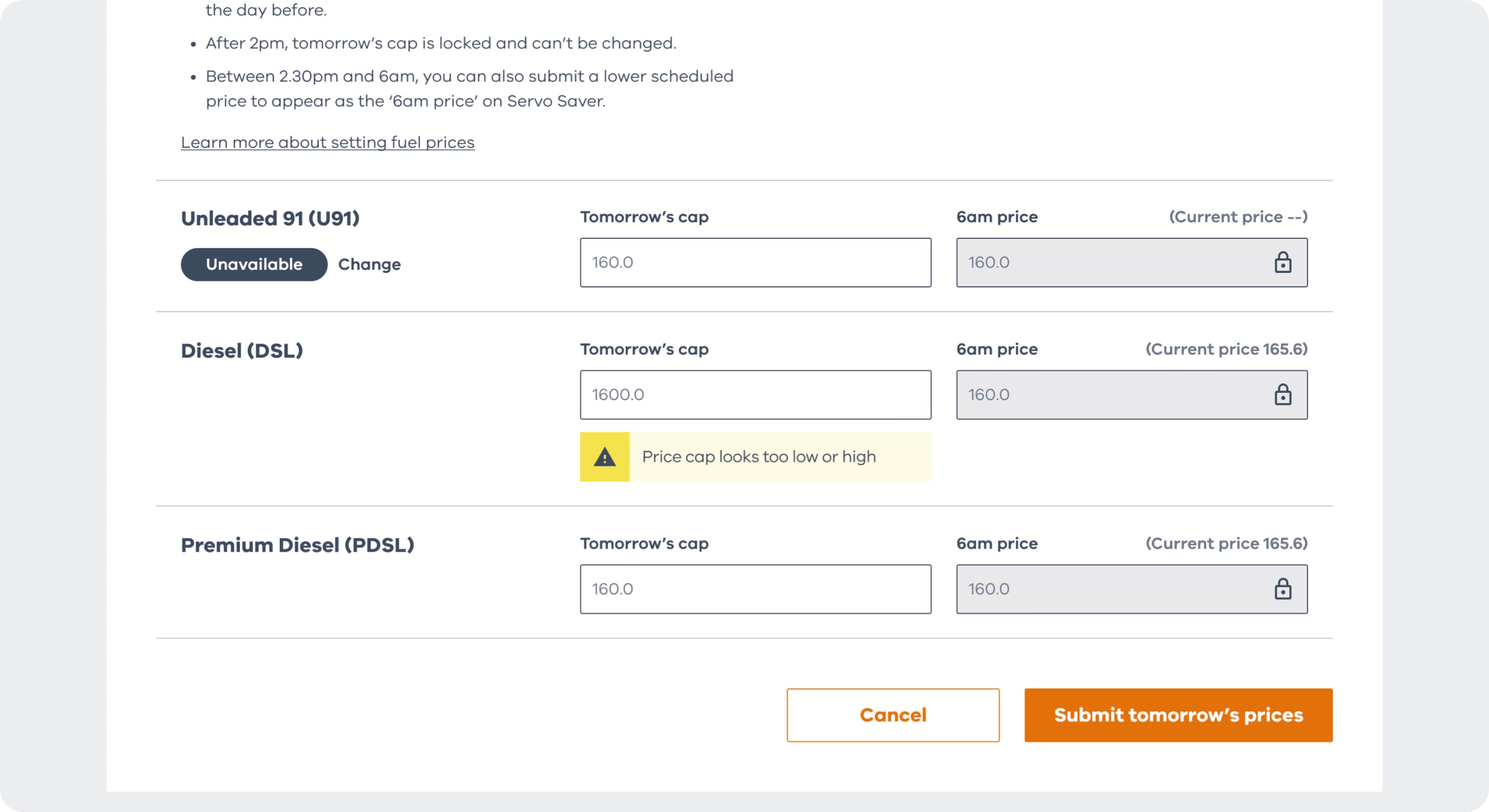Viewport: 1489px width, 812px height.
Task: Toggle the Unavailable status pill for U91
Action: (254, 265)
